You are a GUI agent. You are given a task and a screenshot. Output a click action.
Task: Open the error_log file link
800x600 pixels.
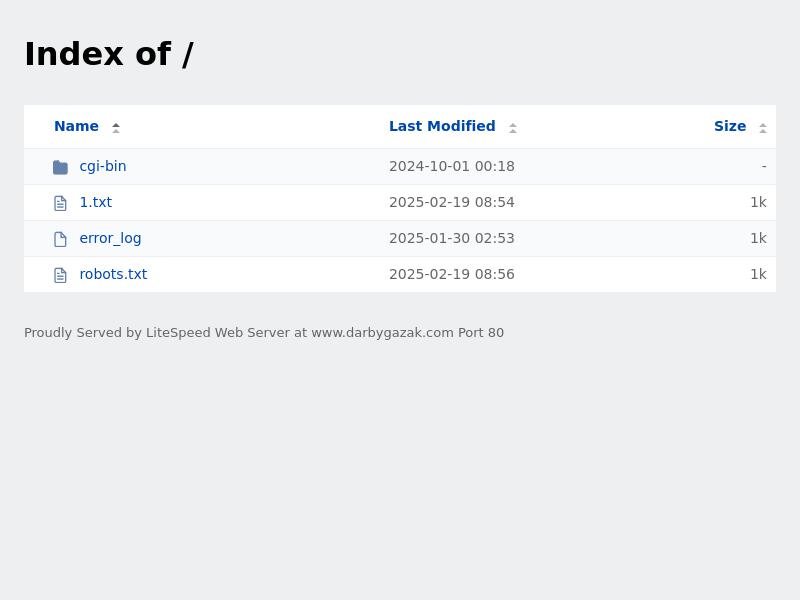pos(110,238)
